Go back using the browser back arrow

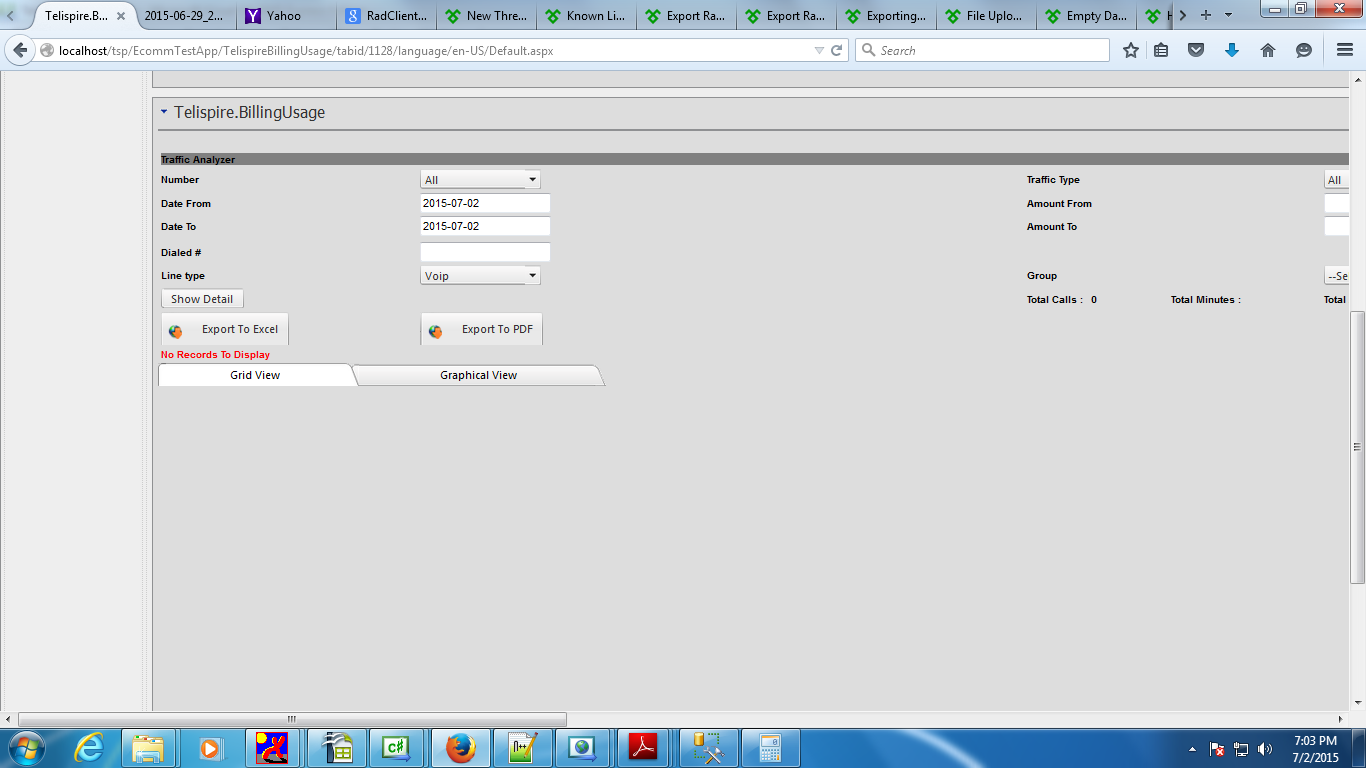pyautogui.click(x=20, y=50)
